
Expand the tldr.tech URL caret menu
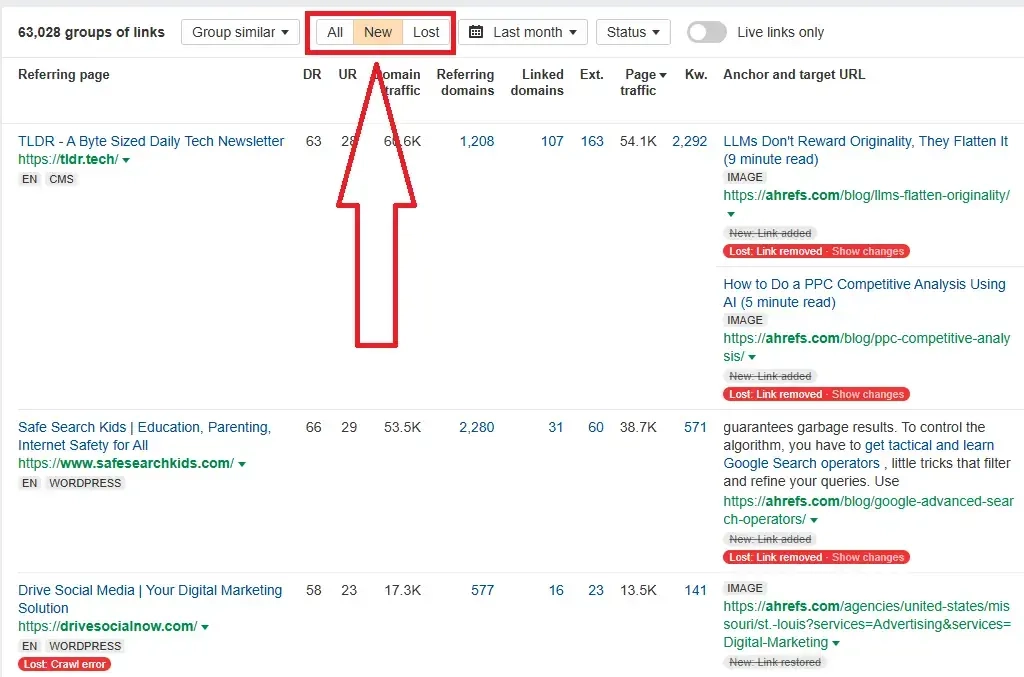(126, 160)
